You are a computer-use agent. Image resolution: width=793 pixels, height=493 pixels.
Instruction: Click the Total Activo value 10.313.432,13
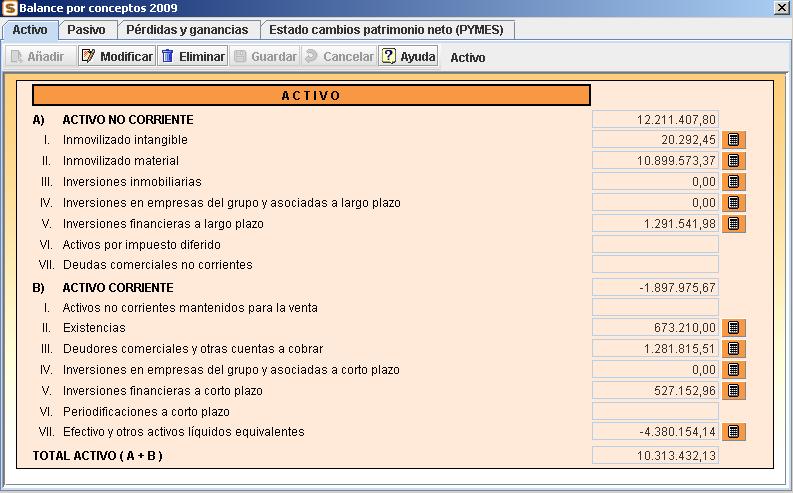pos(655,456)
